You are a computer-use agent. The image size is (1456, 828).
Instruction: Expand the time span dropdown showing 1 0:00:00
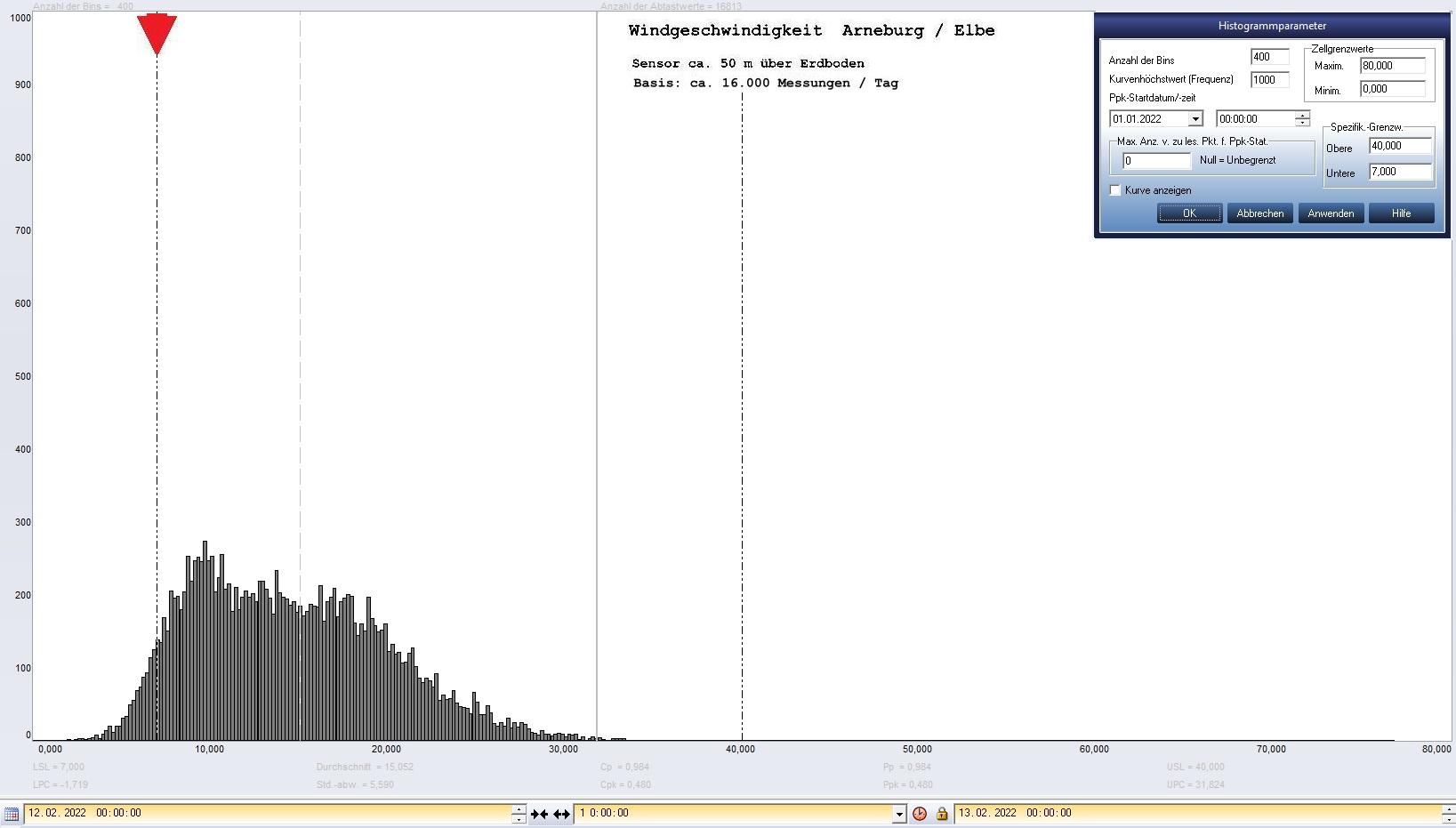899,814
